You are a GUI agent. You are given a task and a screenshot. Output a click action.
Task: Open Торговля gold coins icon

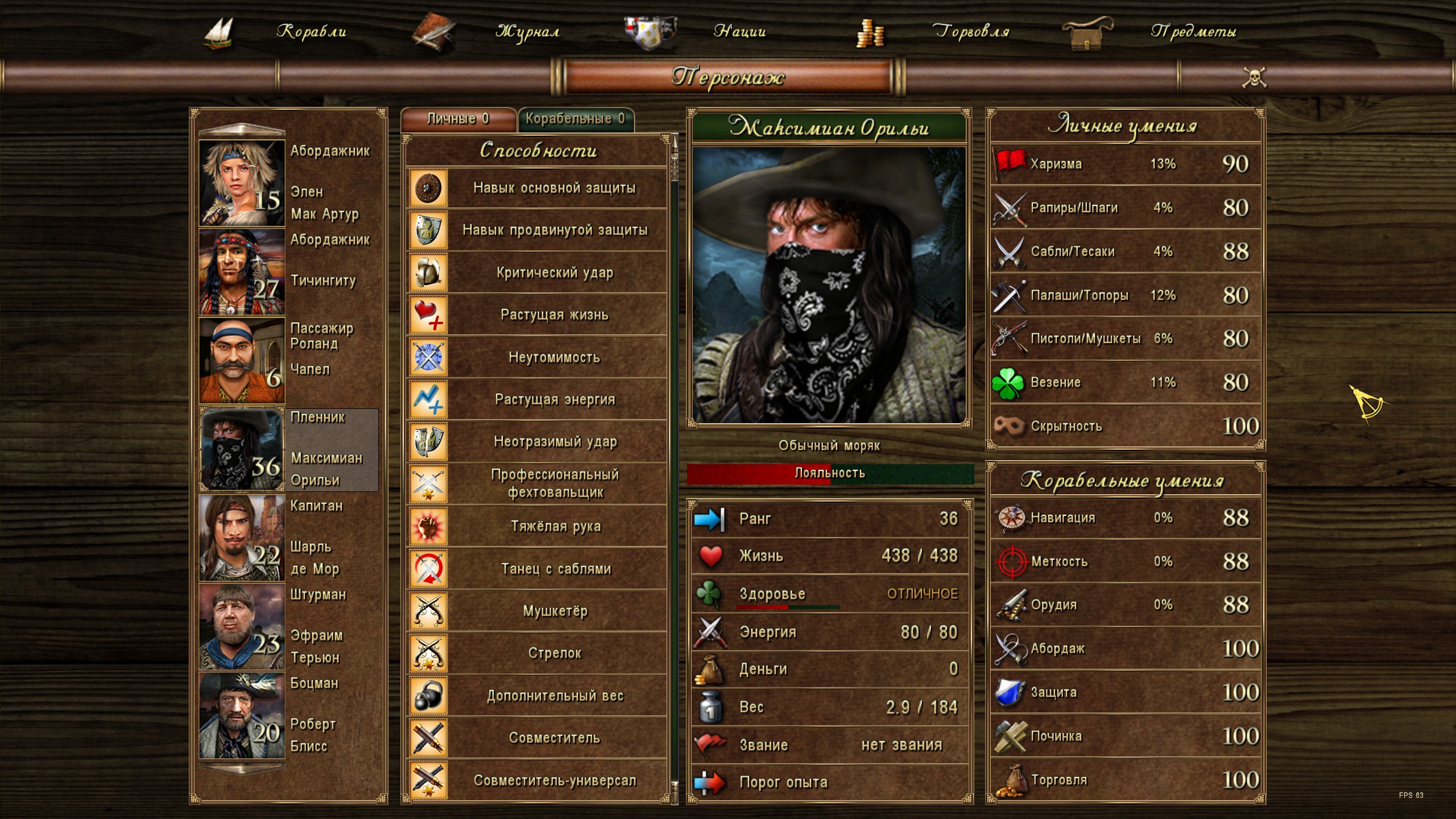point(870,33)
